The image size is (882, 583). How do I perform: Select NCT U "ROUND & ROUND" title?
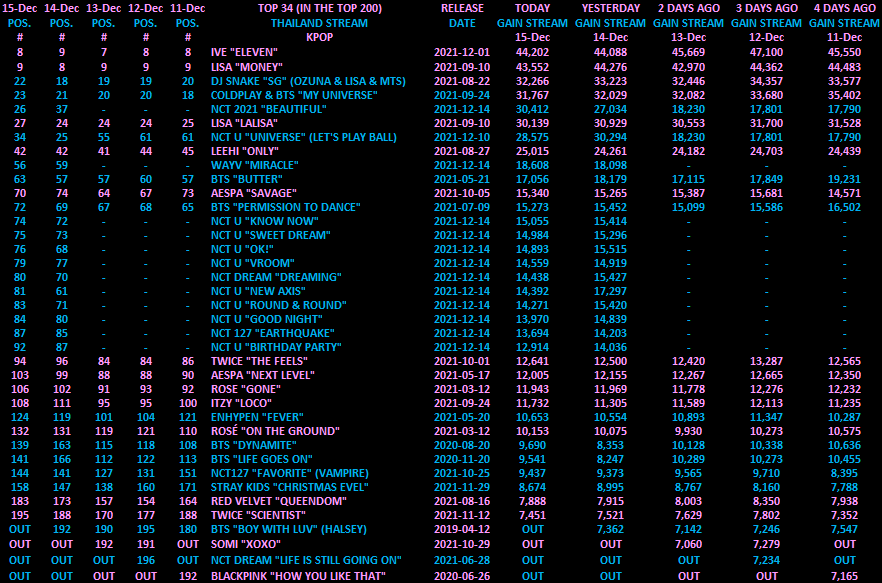click(279, 305)
